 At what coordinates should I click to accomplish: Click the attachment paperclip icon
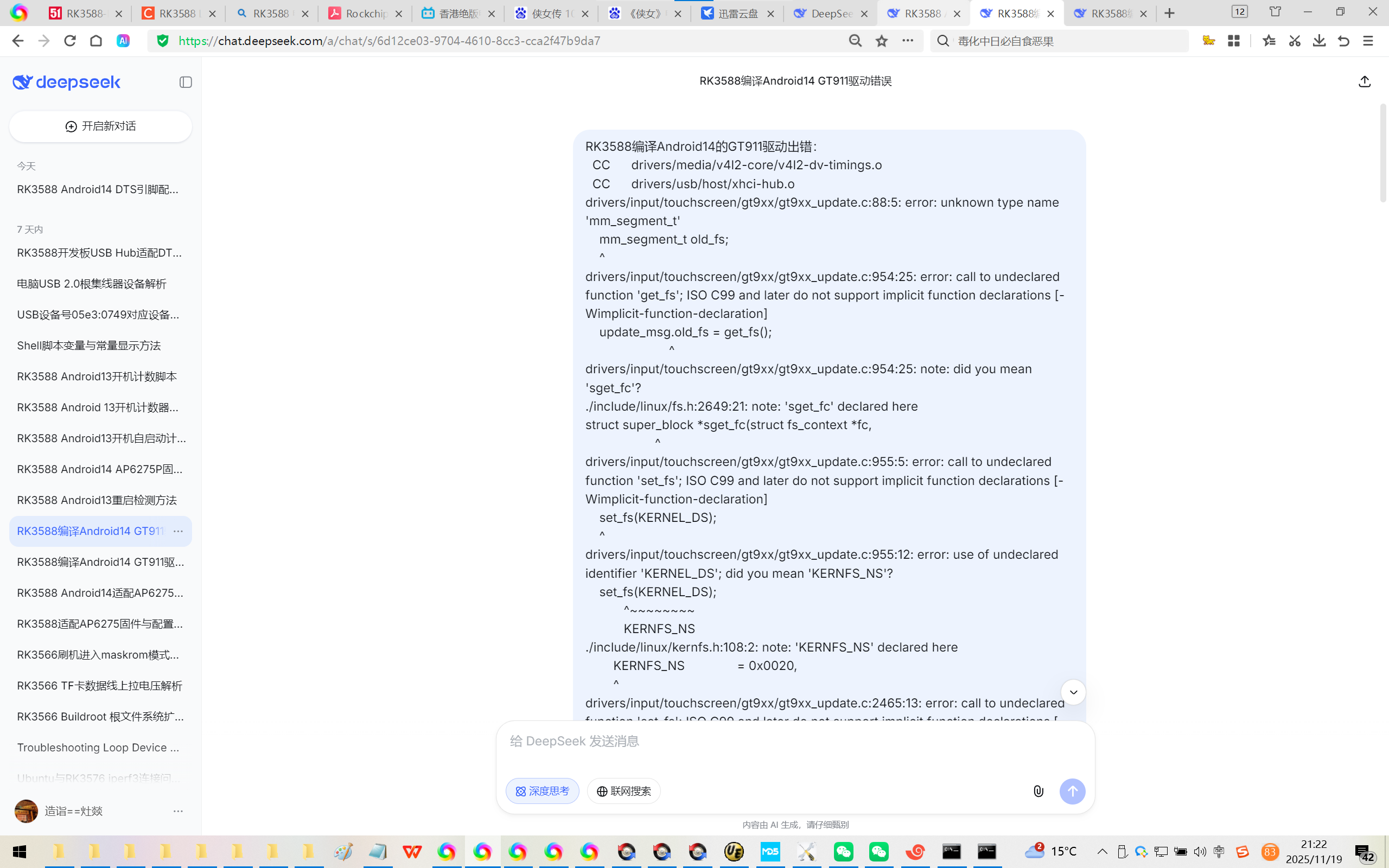point(1038,791)
